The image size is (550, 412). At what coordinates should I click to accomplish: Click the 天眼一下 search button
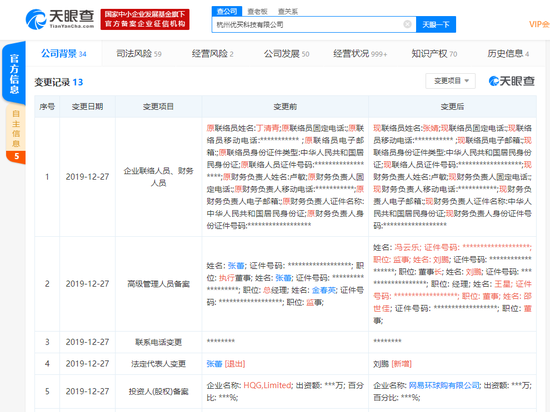pyautogui.click(x=436, y=25)
